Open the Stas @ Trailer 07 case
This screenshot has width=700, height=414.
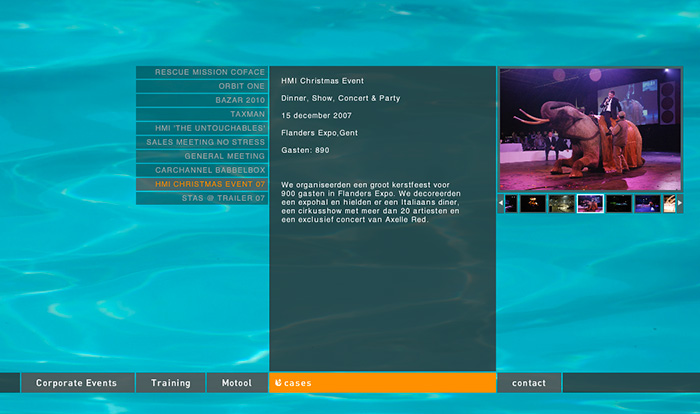[202, 198]
